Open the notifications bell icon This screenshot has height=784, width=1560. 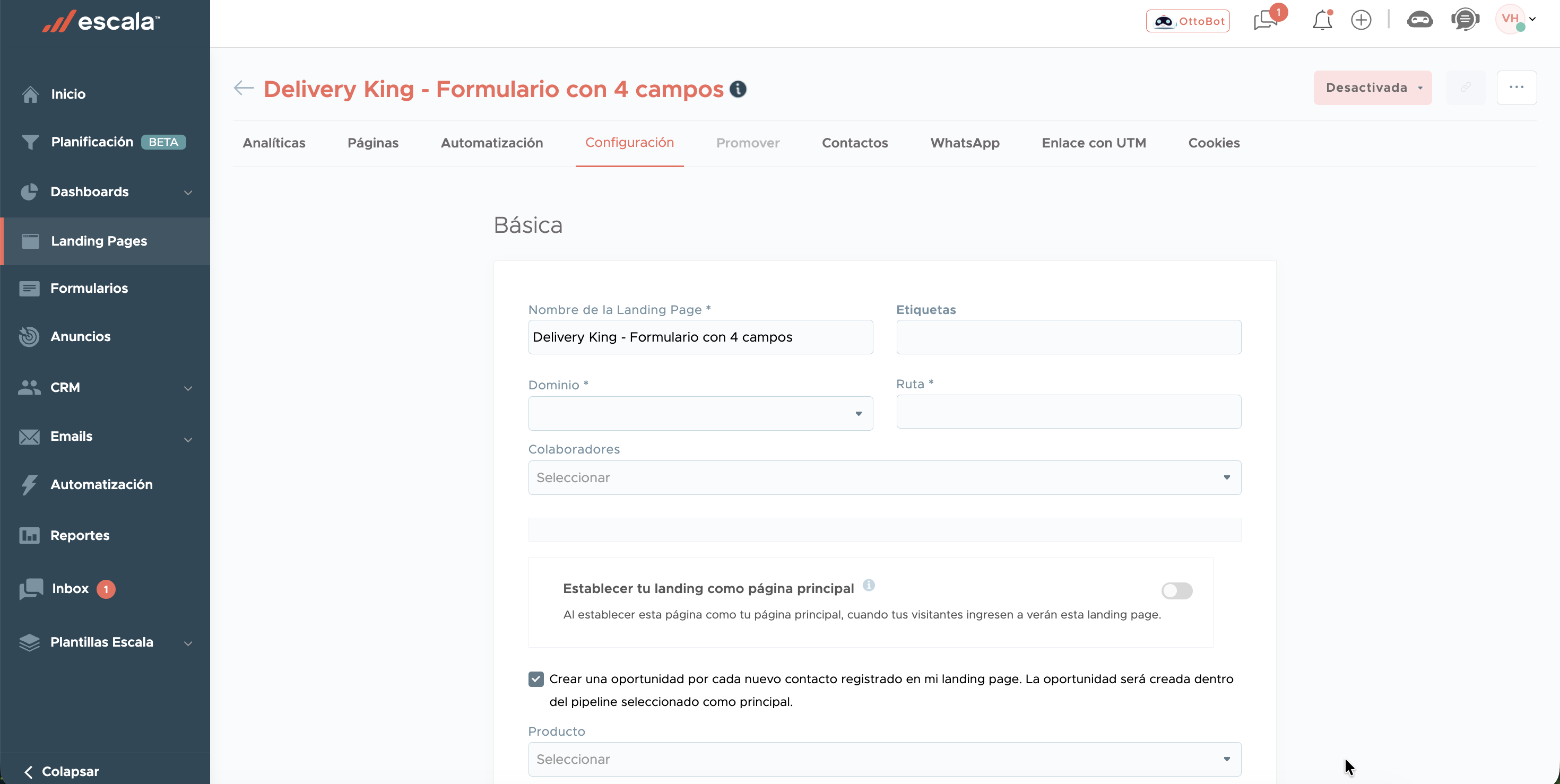pos(1322,21)
